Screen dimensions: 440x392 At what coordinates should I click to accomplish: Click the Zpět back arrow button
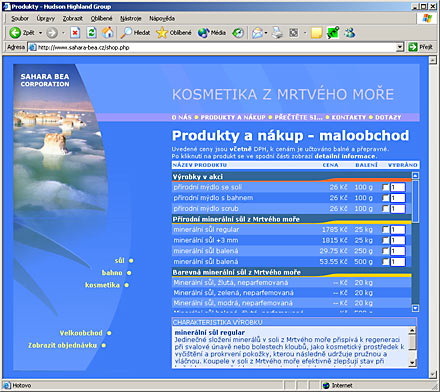[22, 33]
